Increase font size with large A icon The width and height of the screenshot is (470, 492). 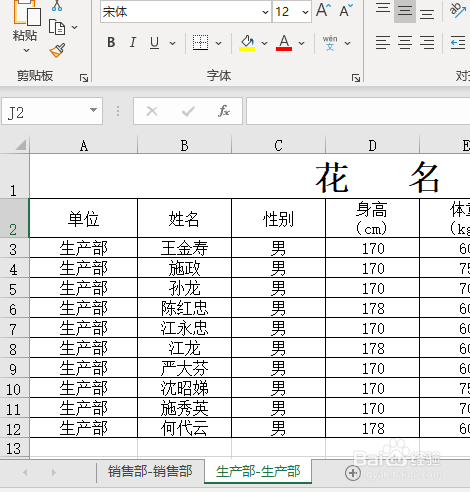click(x=324, y=10)
